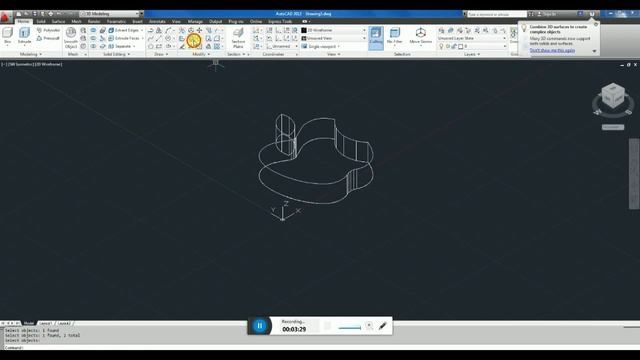Click the Move icon in Modify panel
Image resolution: width=640 pixels, height=360 pixels.
tap(200, 30)
